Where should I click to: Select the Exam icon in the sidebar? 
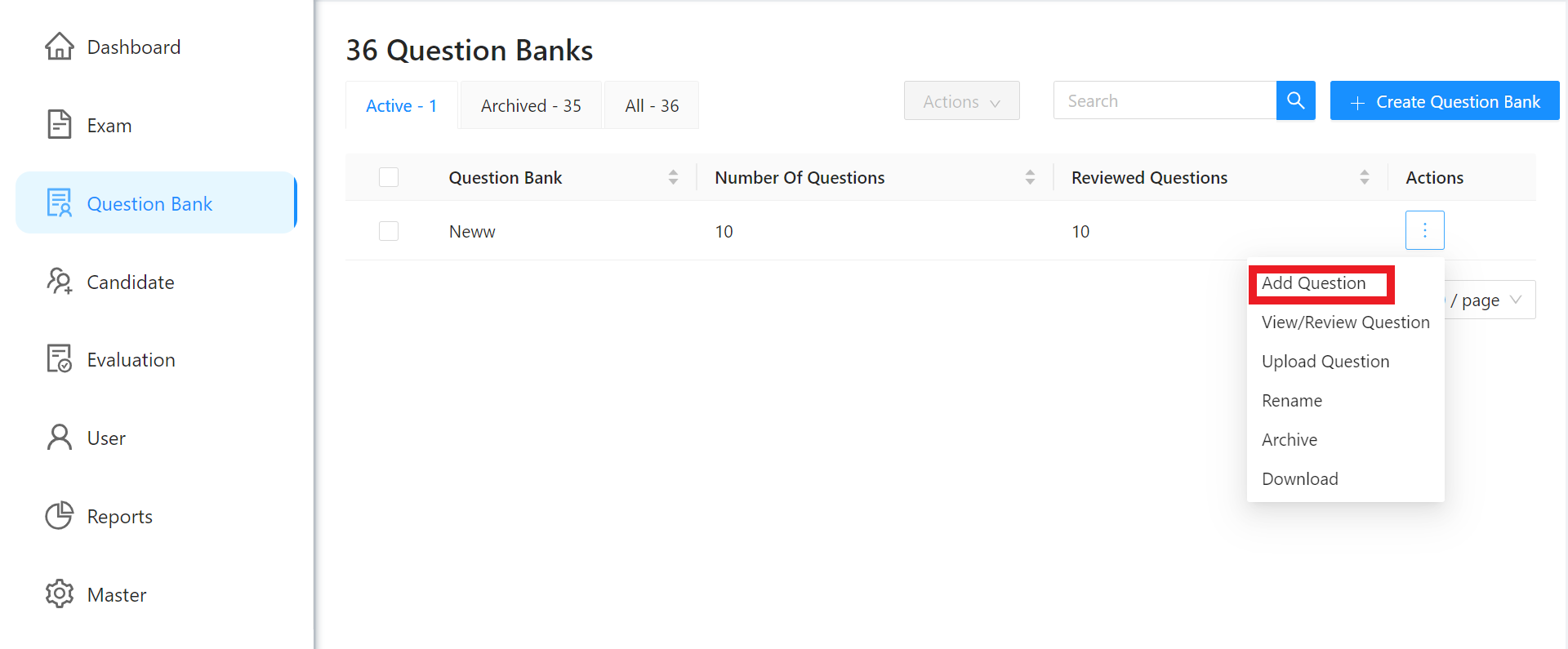click(59, 124)
